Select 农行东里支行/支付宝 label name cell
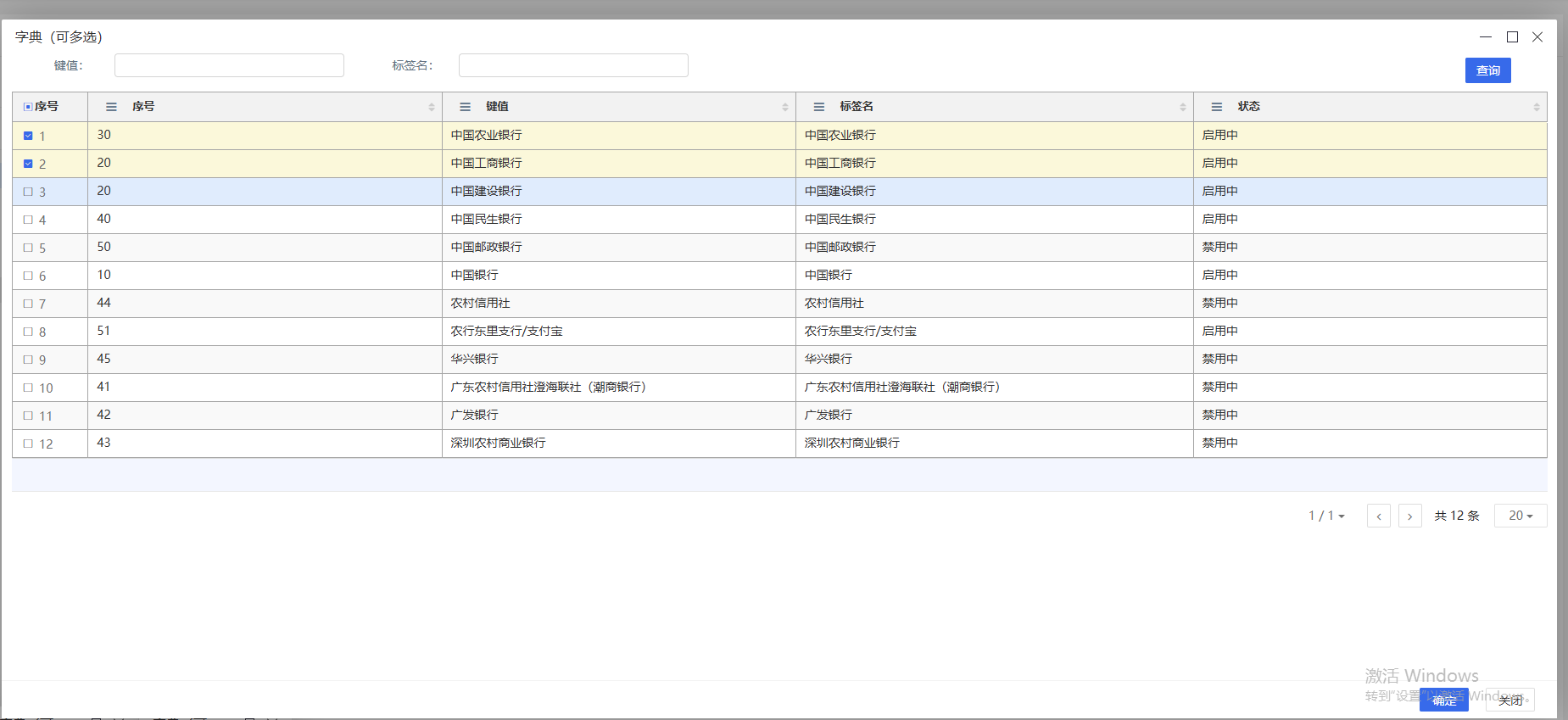The image size is (1568, 720). [x=995, y=332]
